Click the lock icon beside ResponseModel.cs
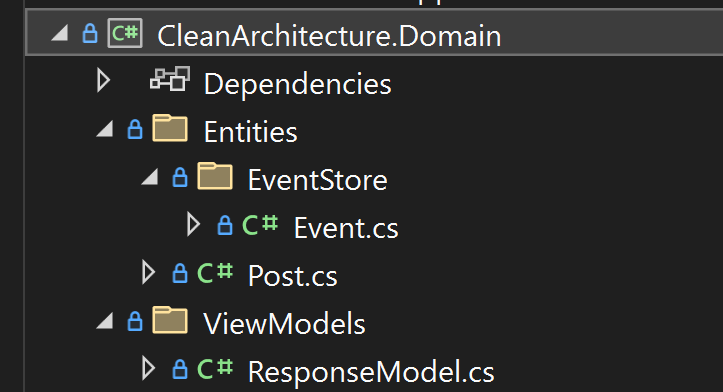 [x=180, y=369]
